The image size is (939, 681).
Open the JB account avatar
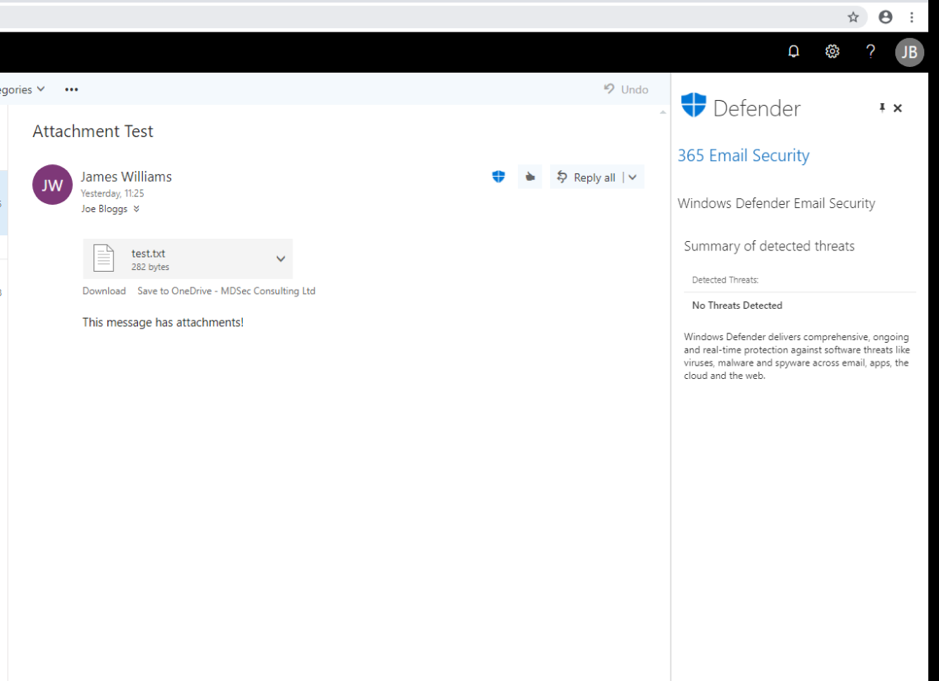909,52
